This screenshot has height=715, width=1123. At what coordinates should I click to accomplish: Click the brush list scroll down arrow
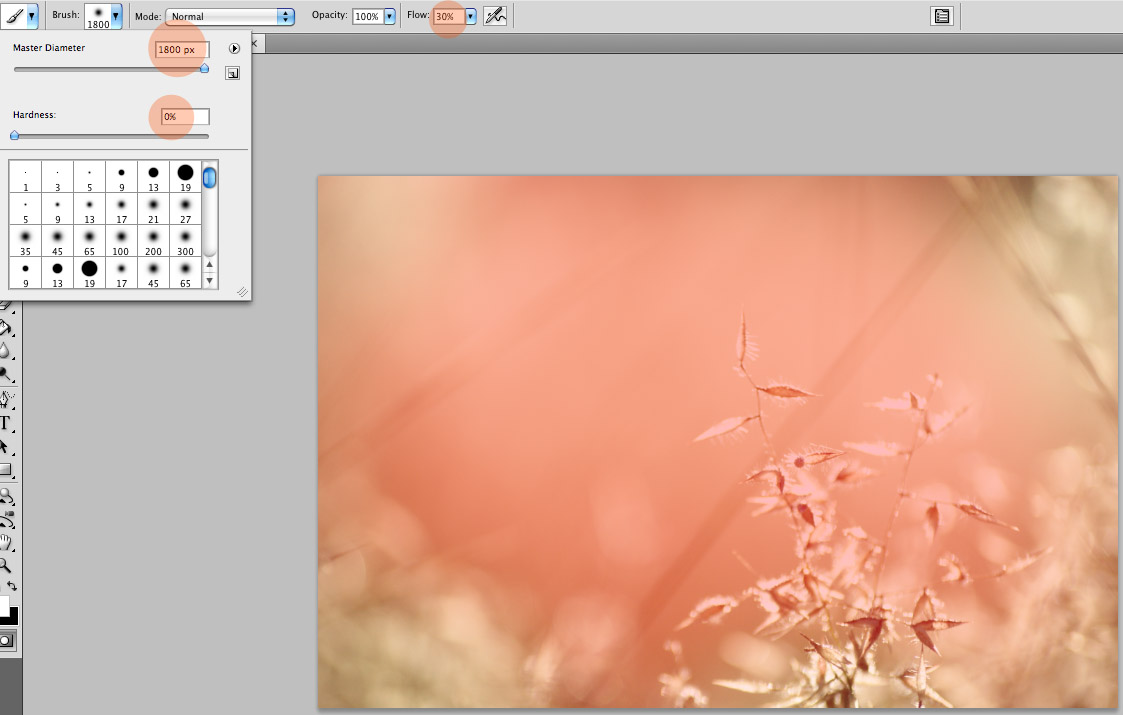[x=210, y=281]
